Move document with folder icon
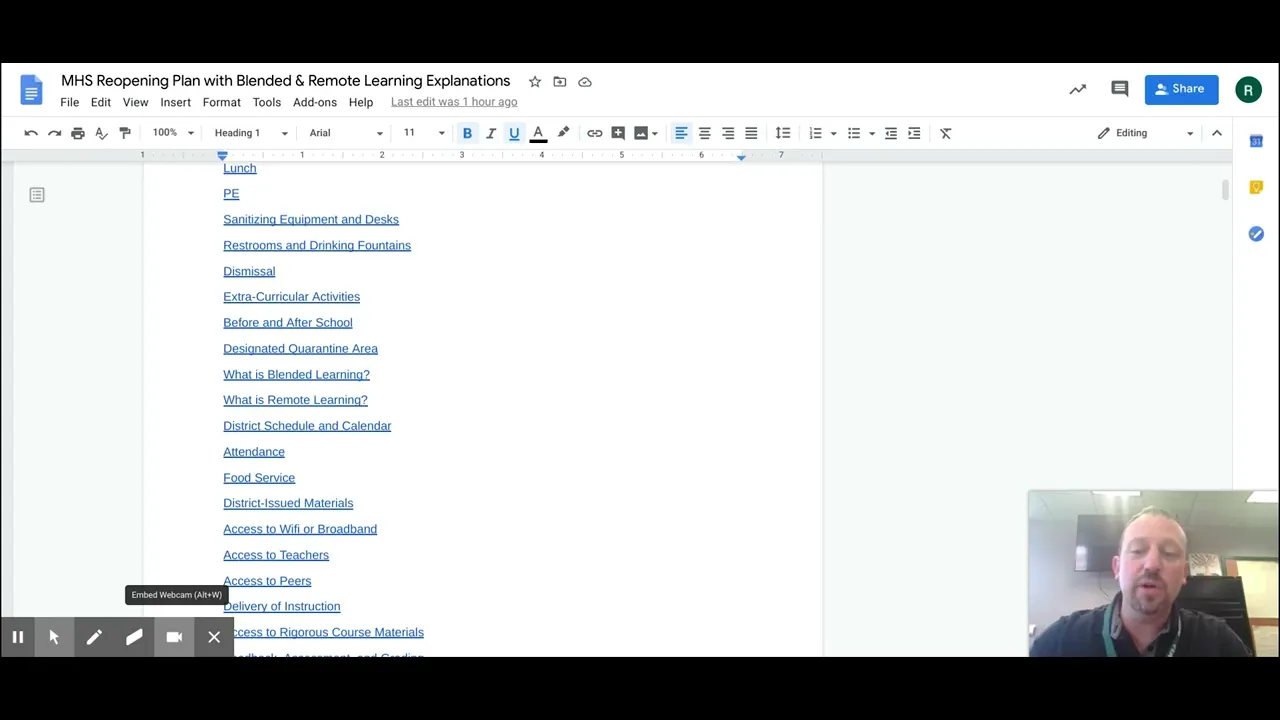Image resolution: width=1280 pixels, height=720 pixels. [x=560, y=82]
